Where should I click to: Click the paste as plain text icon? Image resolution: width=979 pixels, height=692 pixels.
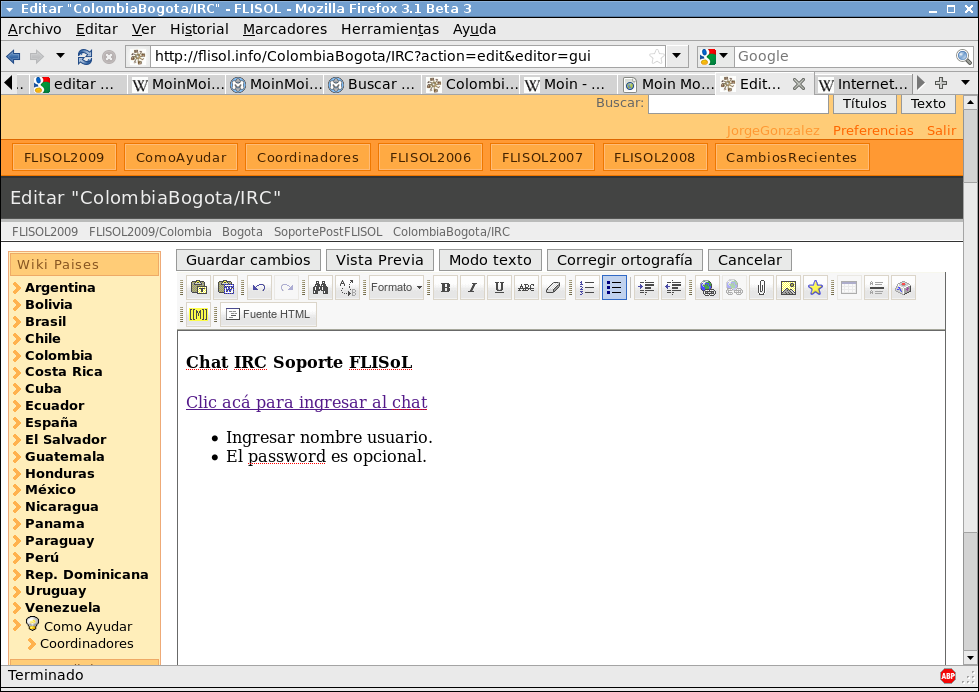(199, 288)
